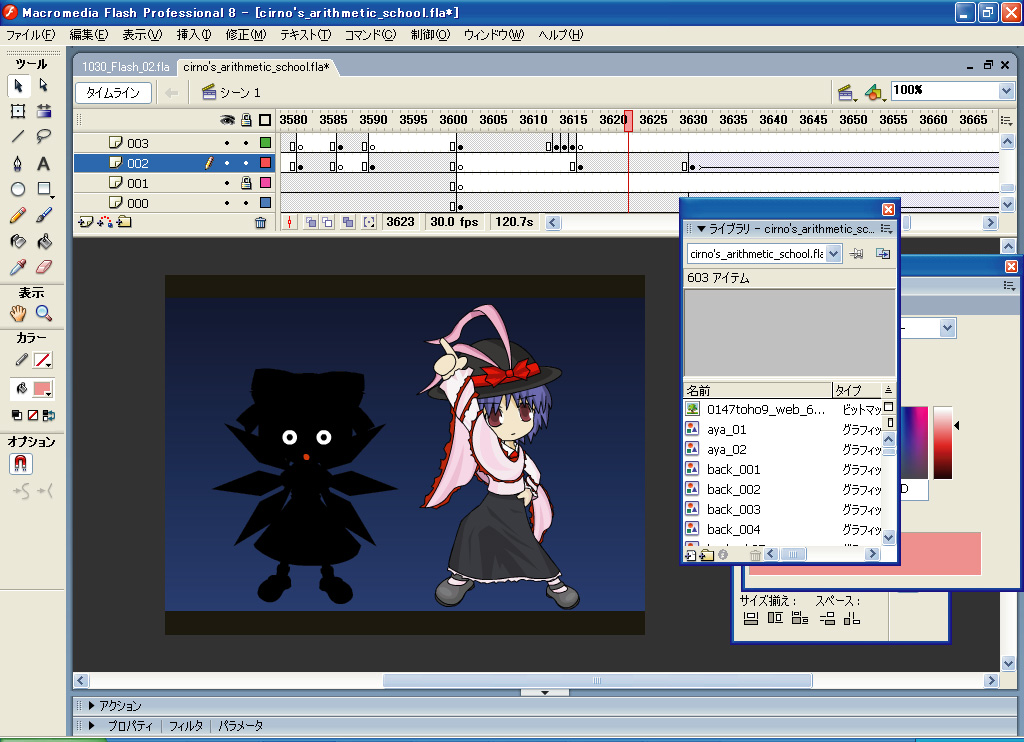The width and height of the screenshot is (1024, 742).
Task: Click the stroke color swatch
Action: click(42, 360)
